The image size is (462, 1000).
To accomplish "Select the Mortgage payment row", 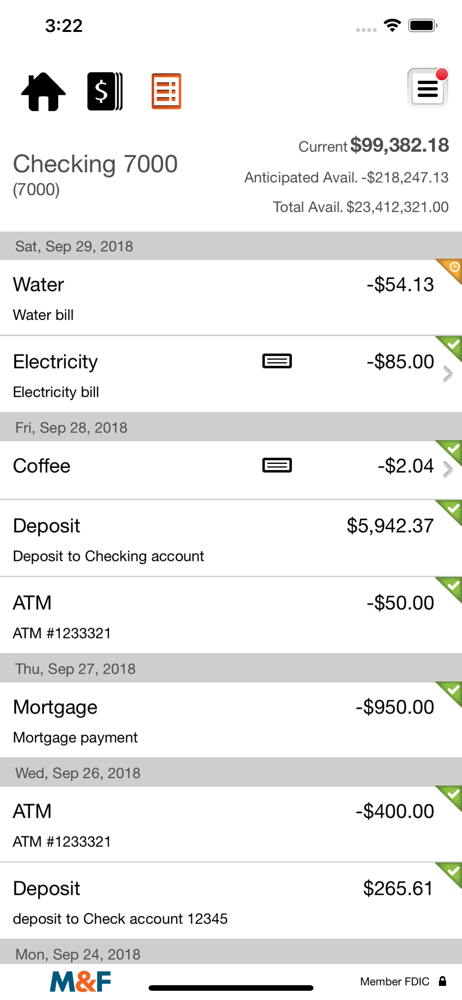I will coord(231,720).
